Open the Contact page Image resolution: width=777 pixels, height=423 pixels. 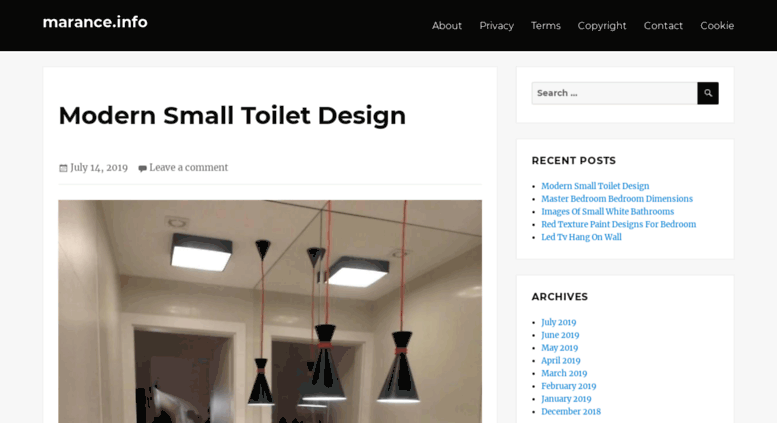pos(663,26)
